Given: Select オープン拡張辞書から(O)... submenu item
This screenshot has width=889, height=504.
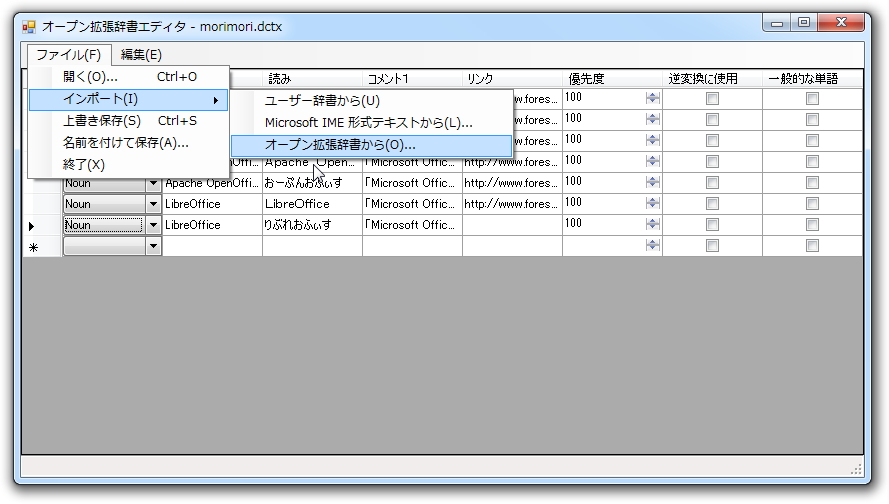Looking at the screenshot, I should click(372, 145).
